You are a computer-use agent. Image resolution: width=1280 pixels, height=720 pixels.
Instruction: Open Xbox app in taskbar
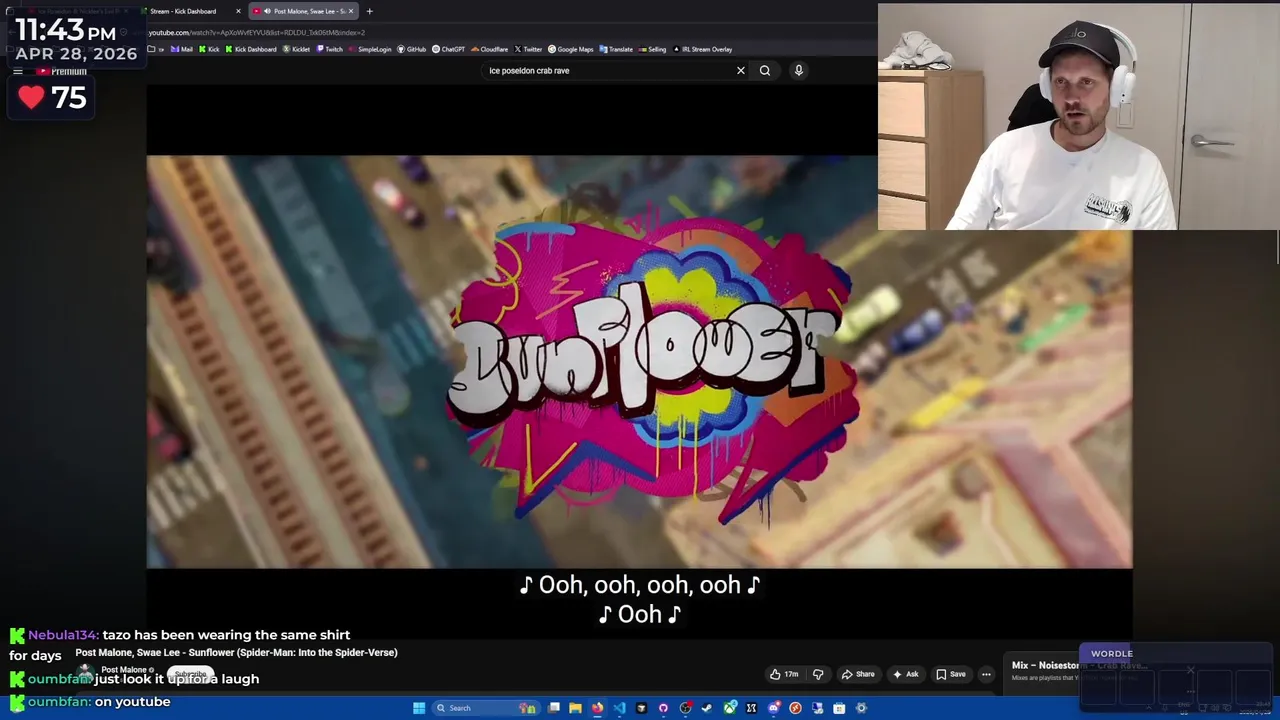pos(730,708)
